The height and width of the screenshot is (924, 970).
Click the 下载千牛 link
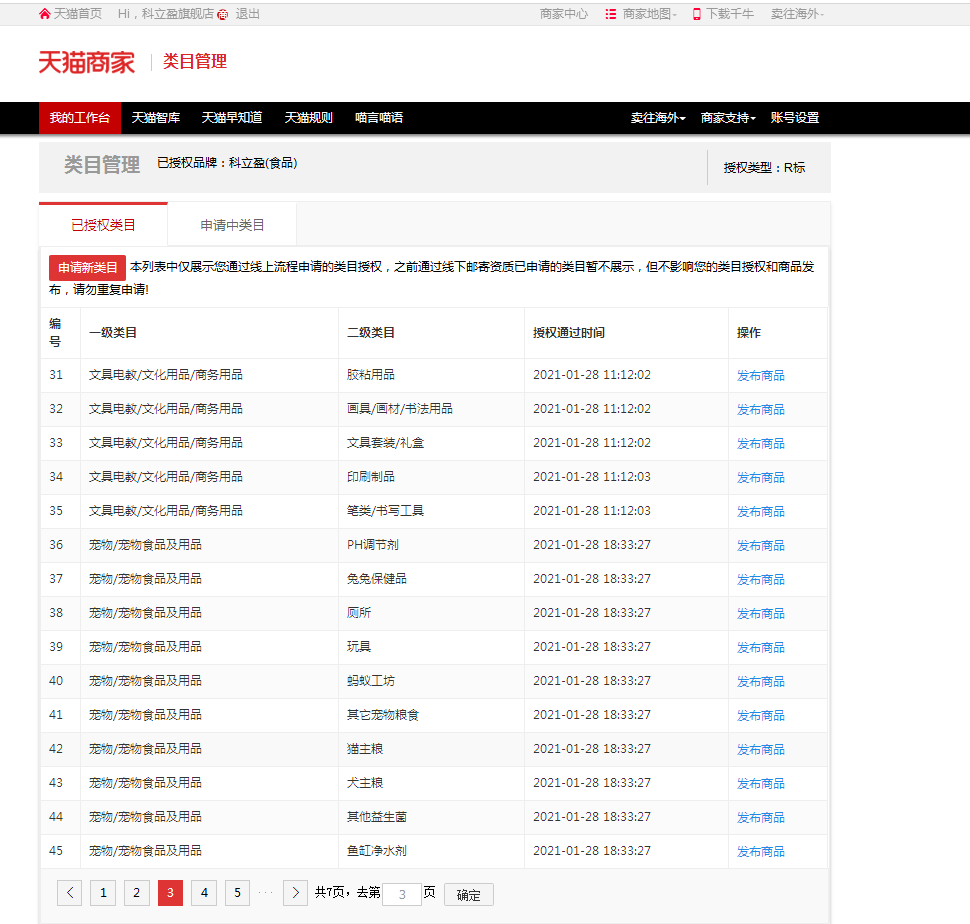click(x=730, y=14)
